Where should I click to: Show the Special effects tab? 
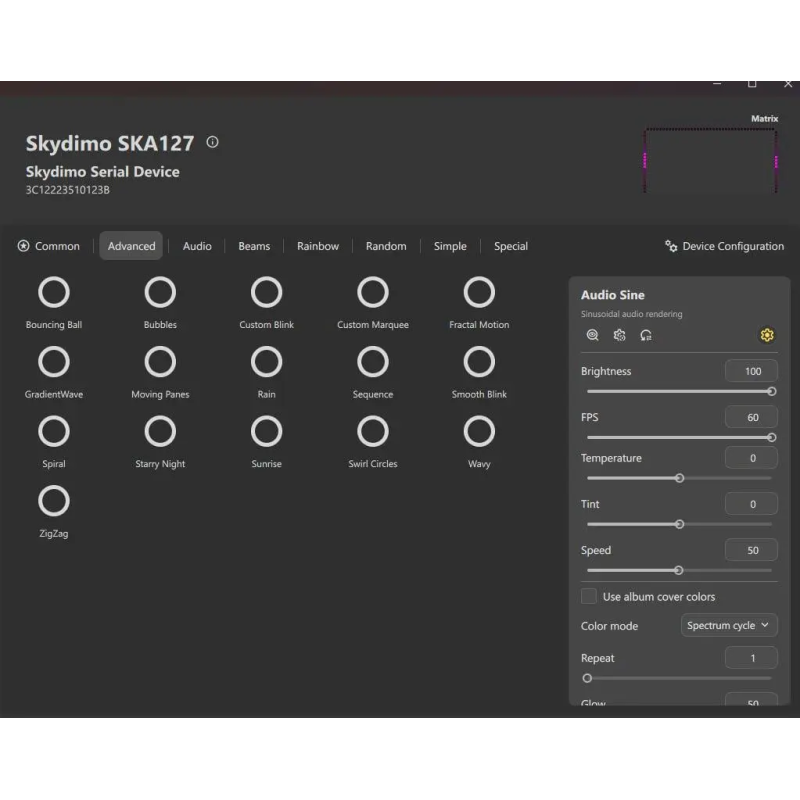point(511,246)
